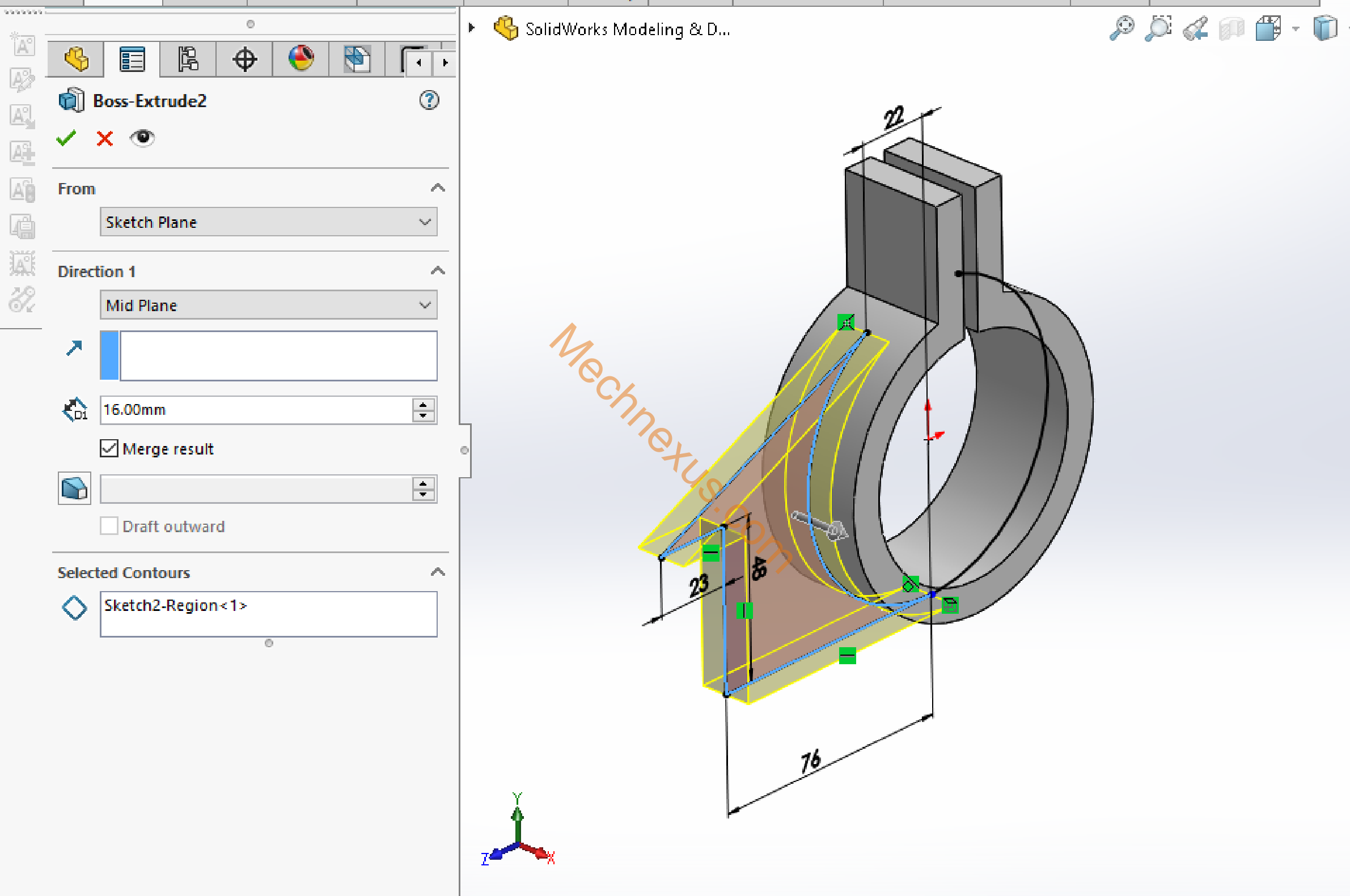The width and height of the screenshot is (1350, 896).
Task: Open the View Orientation cube icon
Action: pos(1268,28)
